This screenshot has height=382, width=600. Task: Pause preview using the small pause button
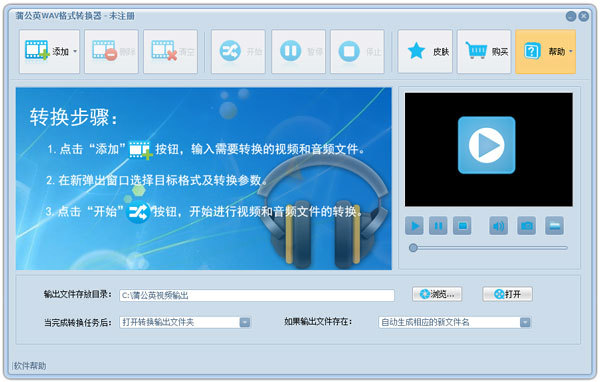click(x=438, y=226)
